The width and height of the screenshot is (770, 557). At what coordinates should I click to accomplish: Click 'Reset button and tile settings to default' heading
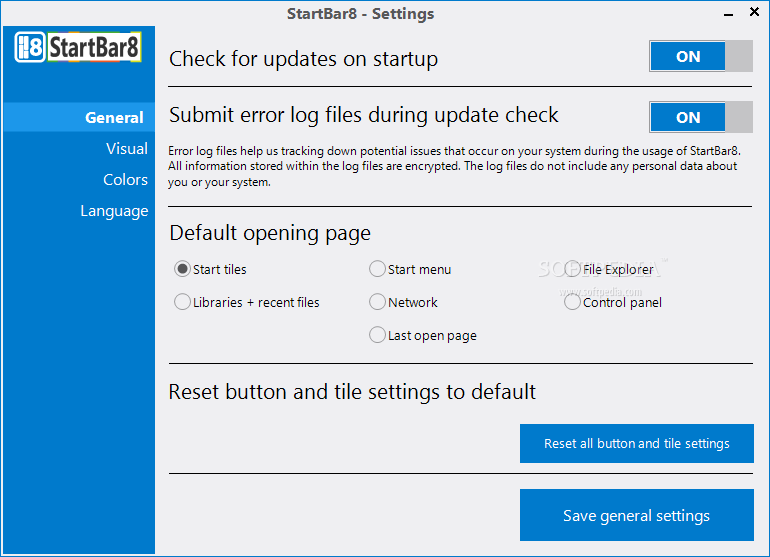point(352,392)
